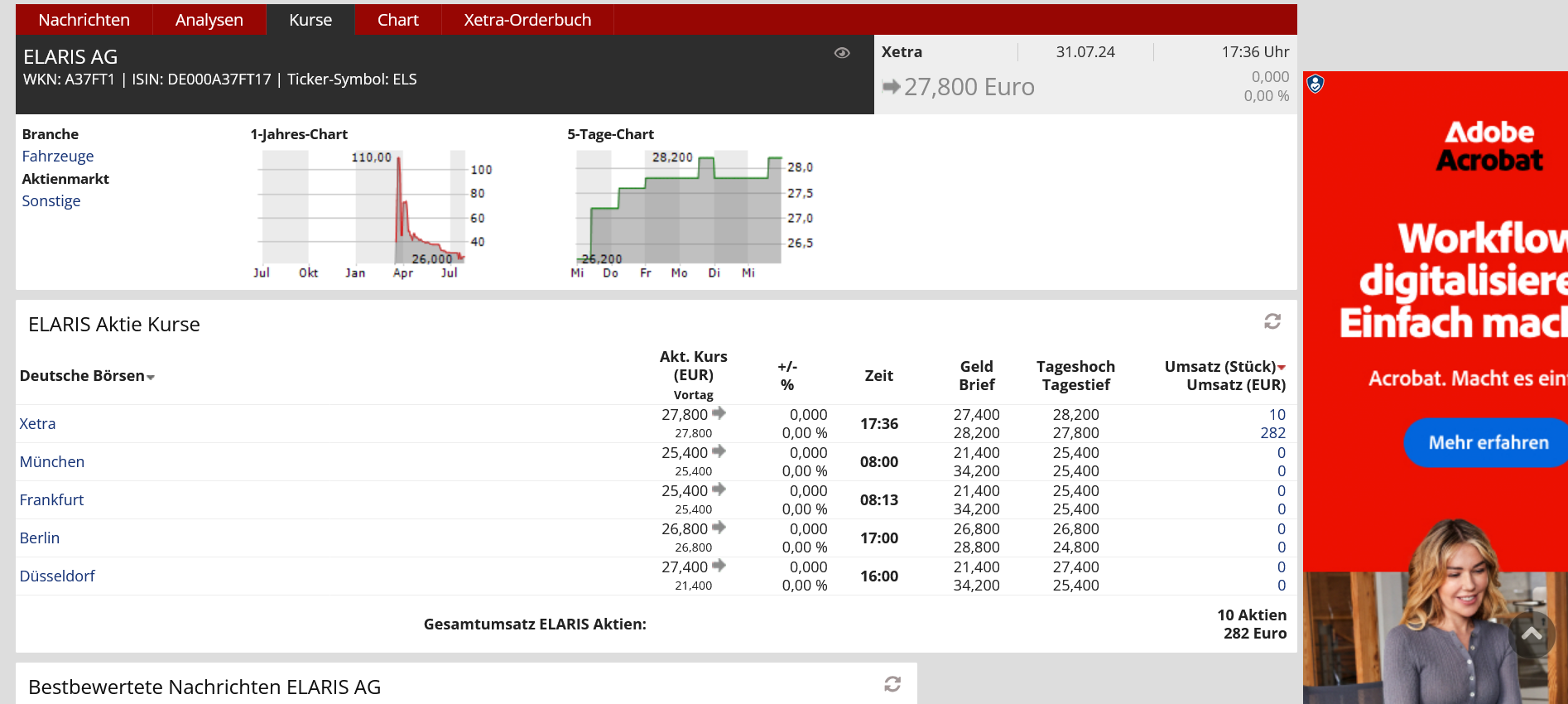The width and height of the screenshot is (1568, 704).
Task: Expand the Deutsche Börsen dropdown
Action: click(151, 377)
